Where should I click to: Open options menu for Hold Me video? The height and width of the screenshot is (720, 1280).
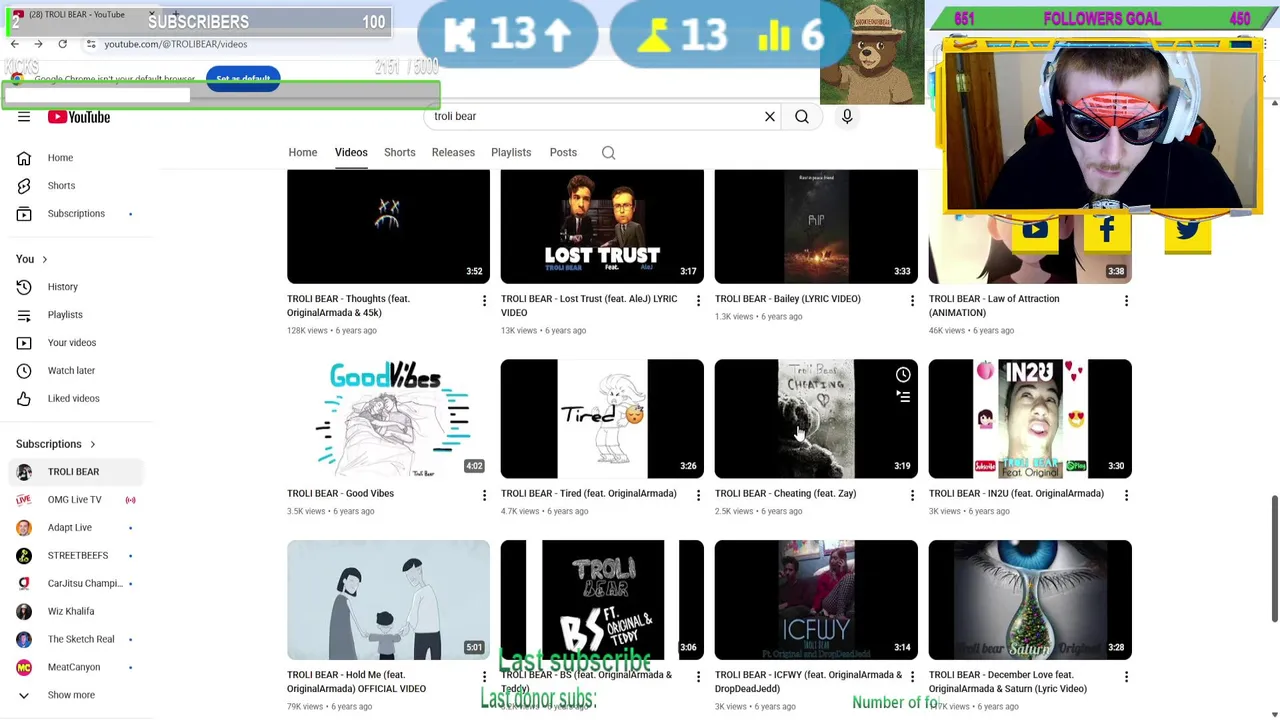(484, 676)
